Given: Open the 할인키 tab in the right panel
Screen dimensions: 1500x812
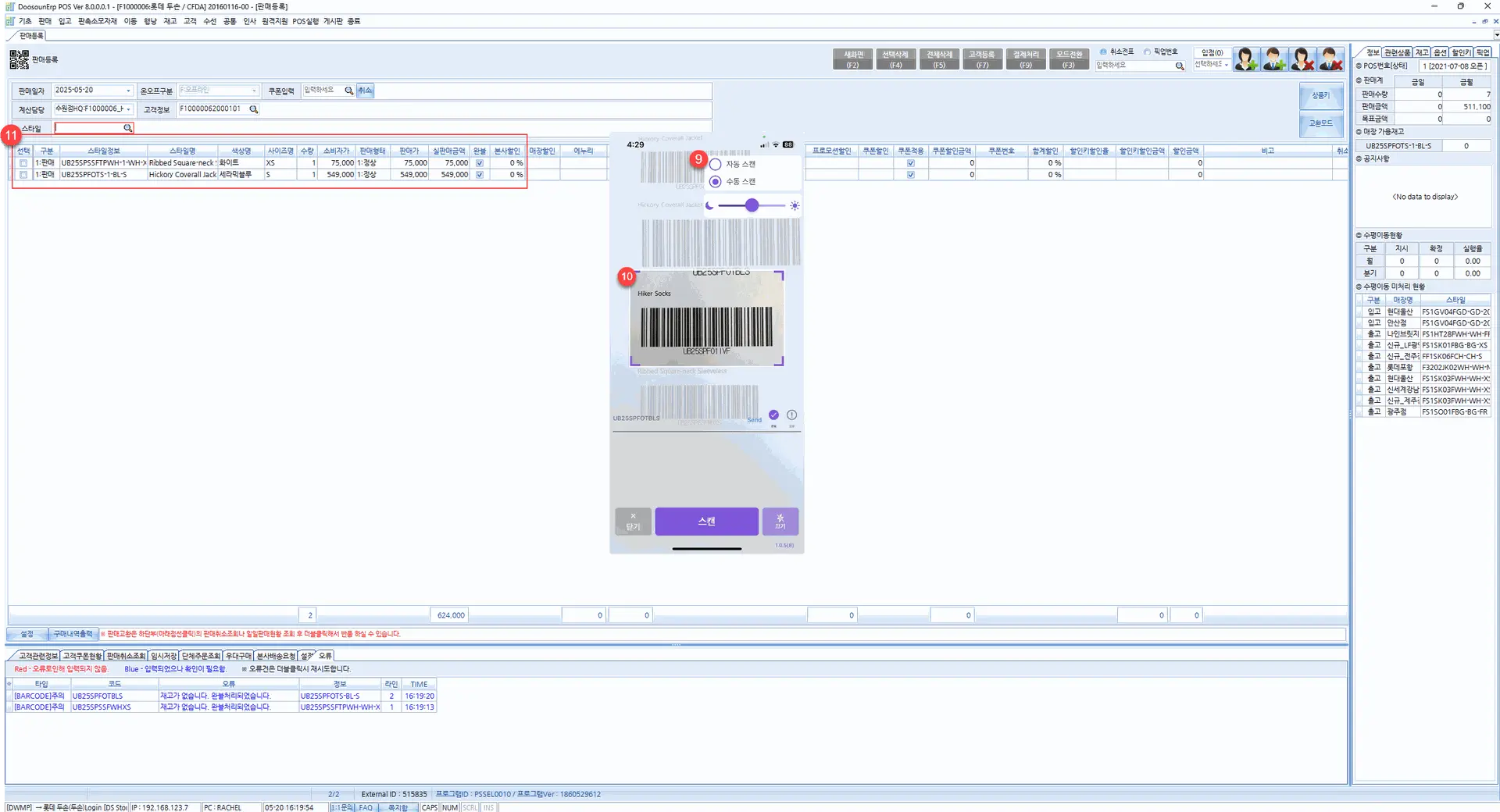Looking at the screenshot, I should (1461, 52).
